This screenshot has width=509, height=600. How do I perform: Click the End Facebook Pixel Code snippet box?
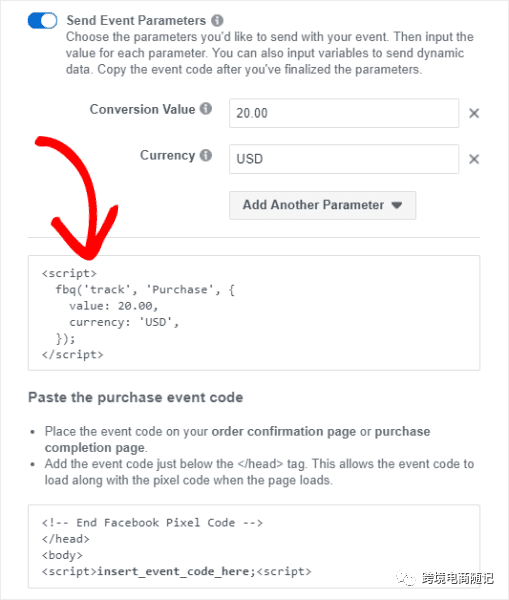[x=254, y=546]
